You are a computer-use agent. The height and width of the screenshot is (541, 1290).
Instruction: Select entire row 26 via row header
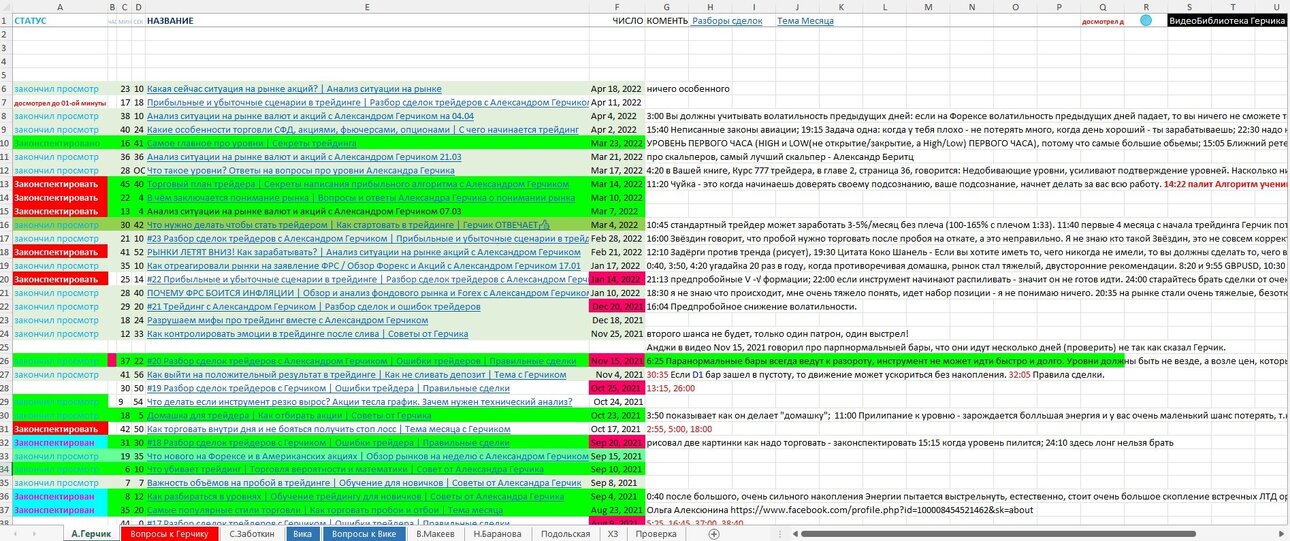tap(5, 361)
